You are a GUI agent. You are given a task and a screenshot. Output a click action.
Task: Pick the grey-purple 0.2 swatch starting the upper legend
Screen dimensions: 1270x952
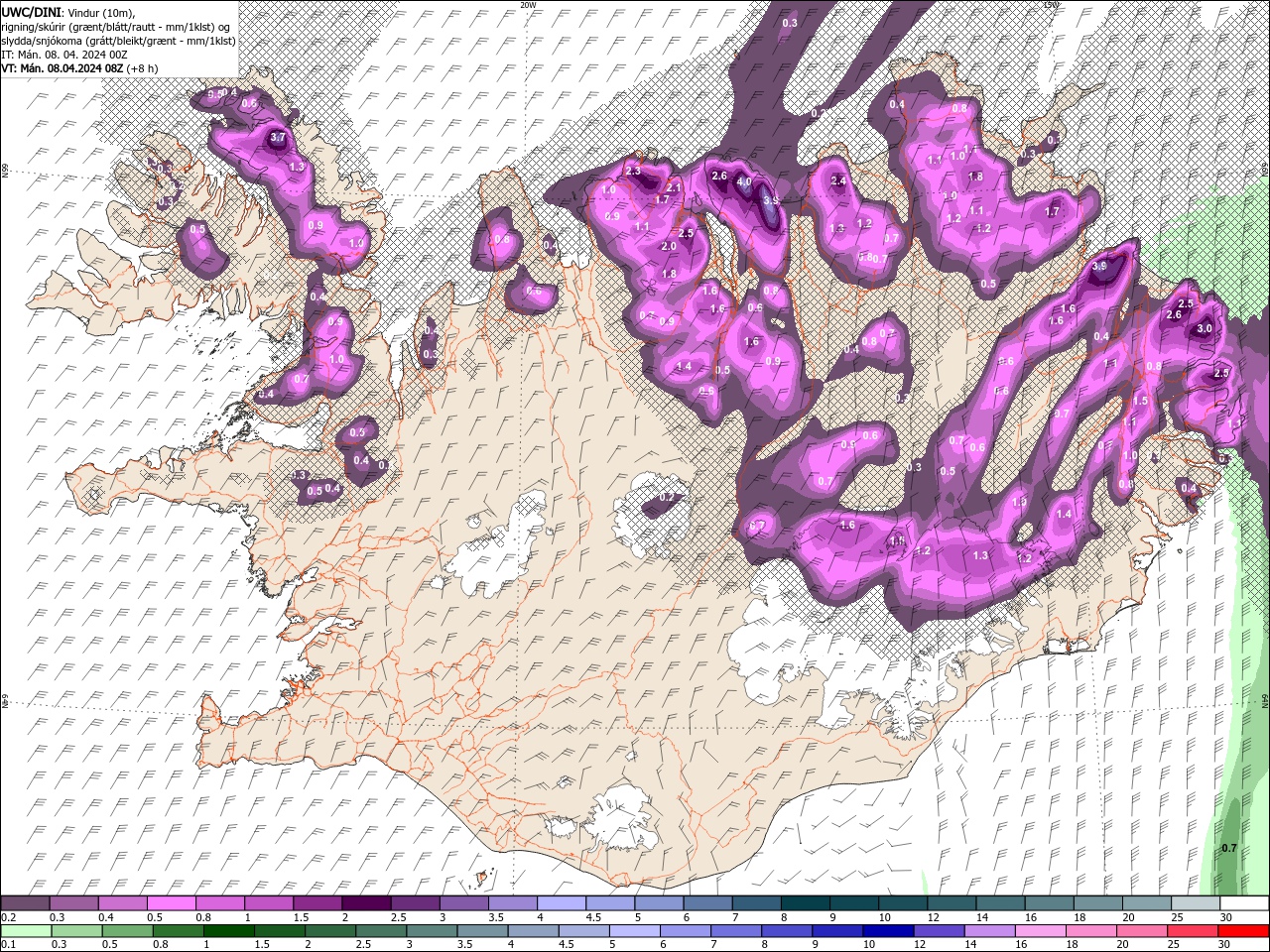click(x=25, y=903)
